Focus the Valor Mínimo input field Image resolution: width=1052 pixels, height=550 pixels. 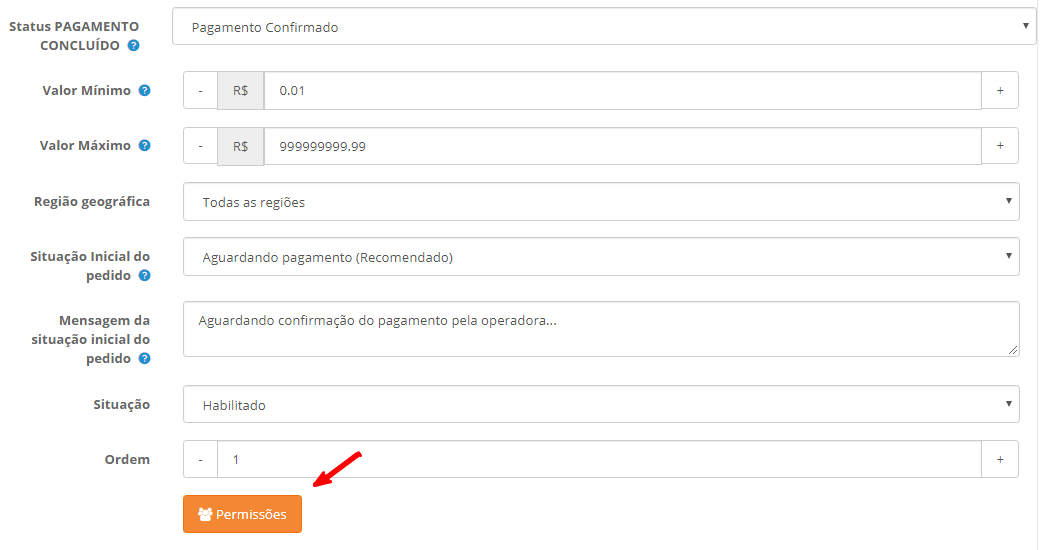point(623,91)
